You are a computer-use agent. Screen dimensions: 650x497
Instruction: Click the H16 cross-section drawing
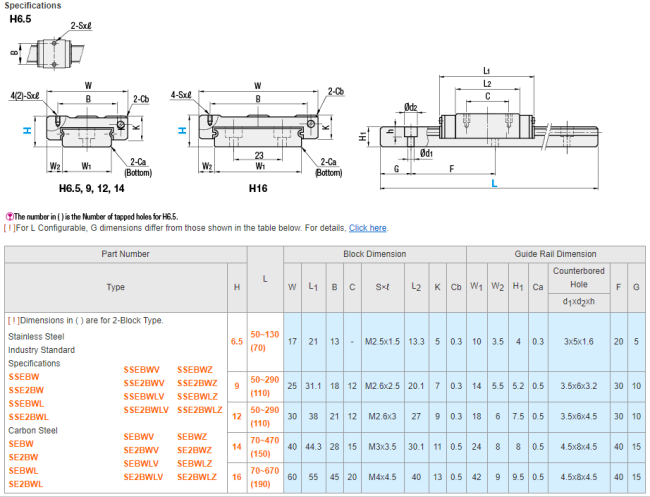point(257,130)
